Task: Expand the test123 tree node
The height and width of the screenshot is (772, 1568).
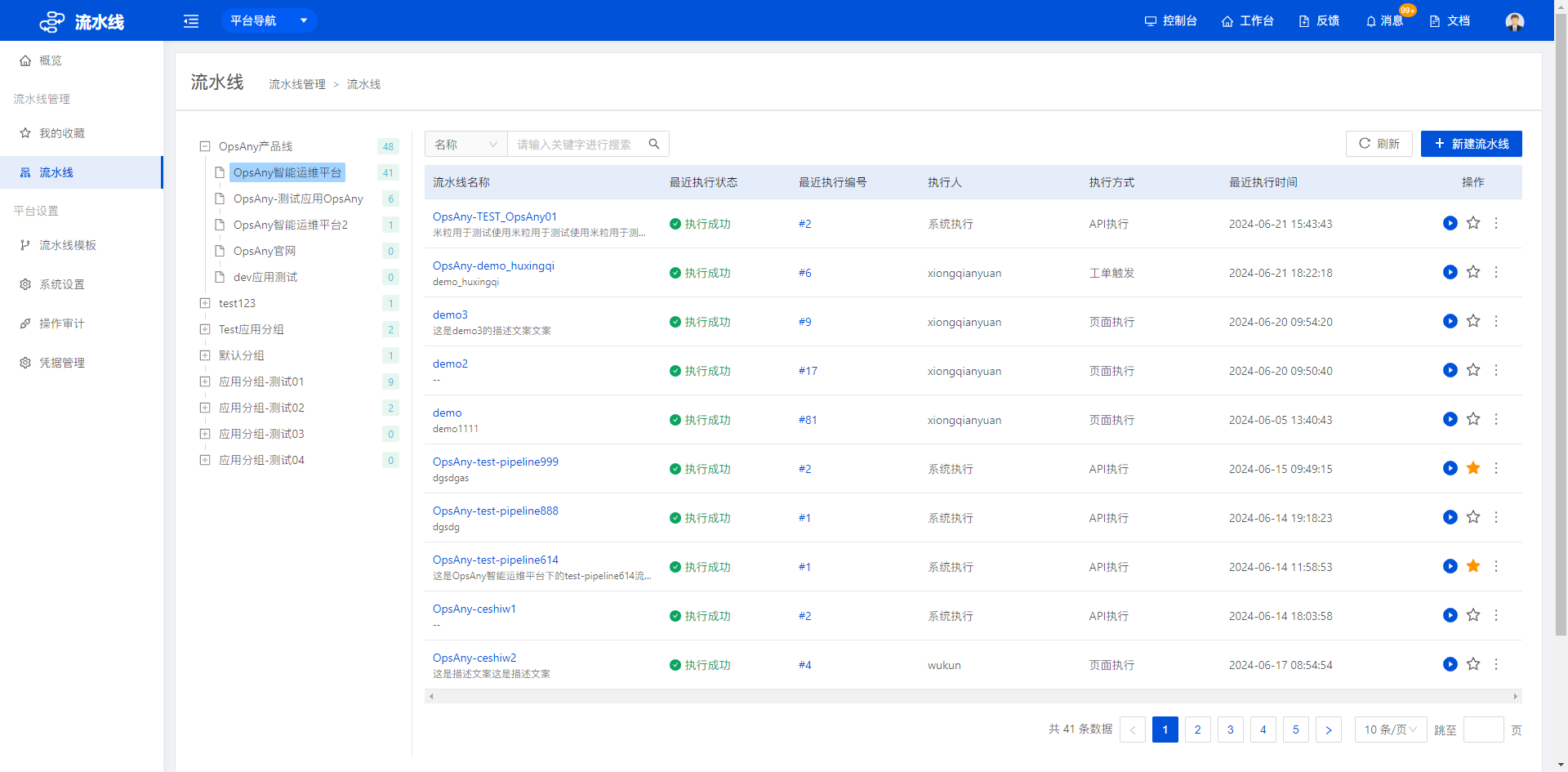Action: click(205, 303)
